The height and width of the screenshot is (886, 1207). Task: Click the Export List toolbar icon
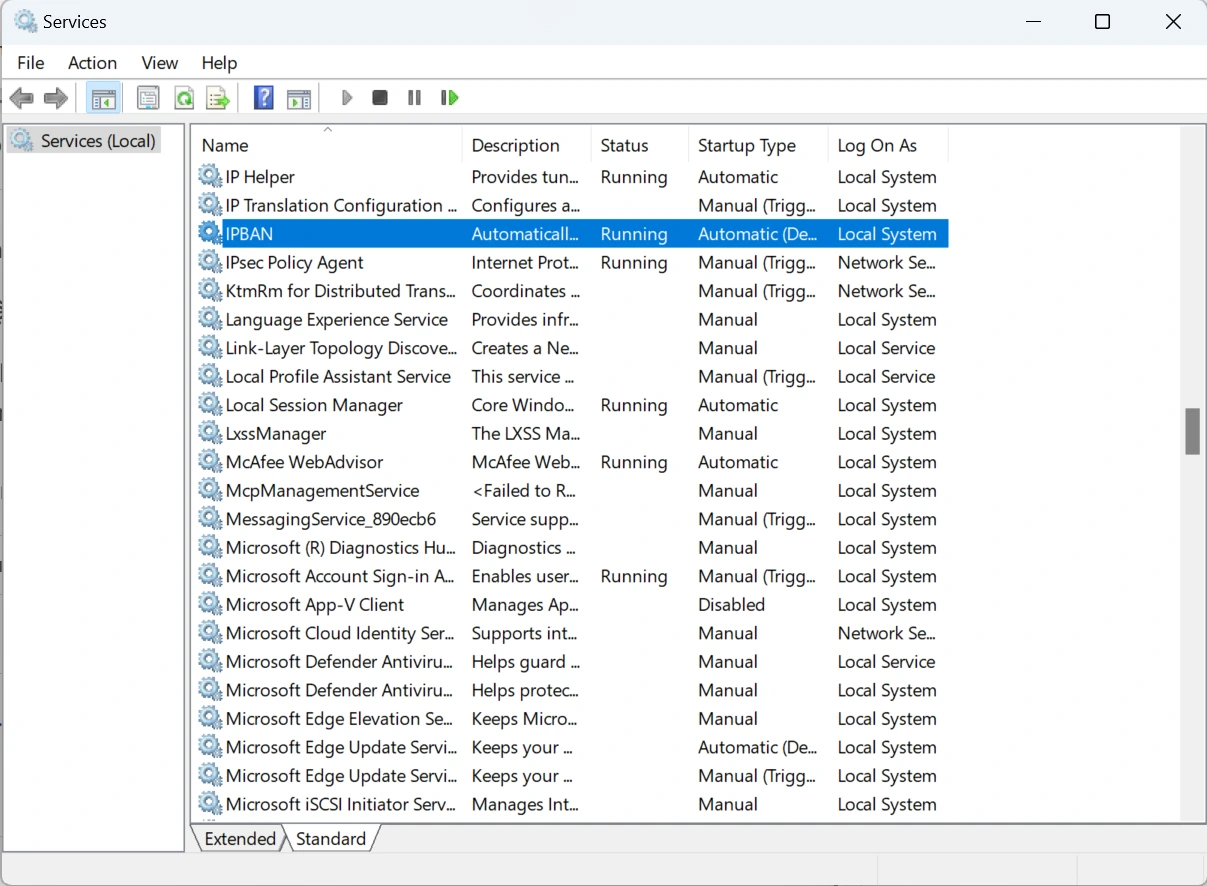click(x=218, y=98)
